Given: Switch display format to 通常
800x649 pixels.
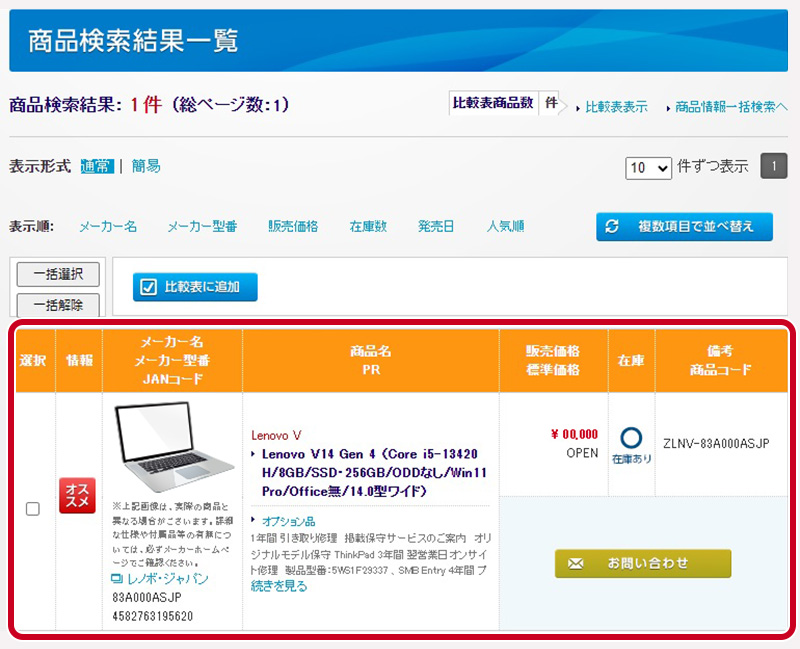Looking at the screenshot, I should point(97,166).
